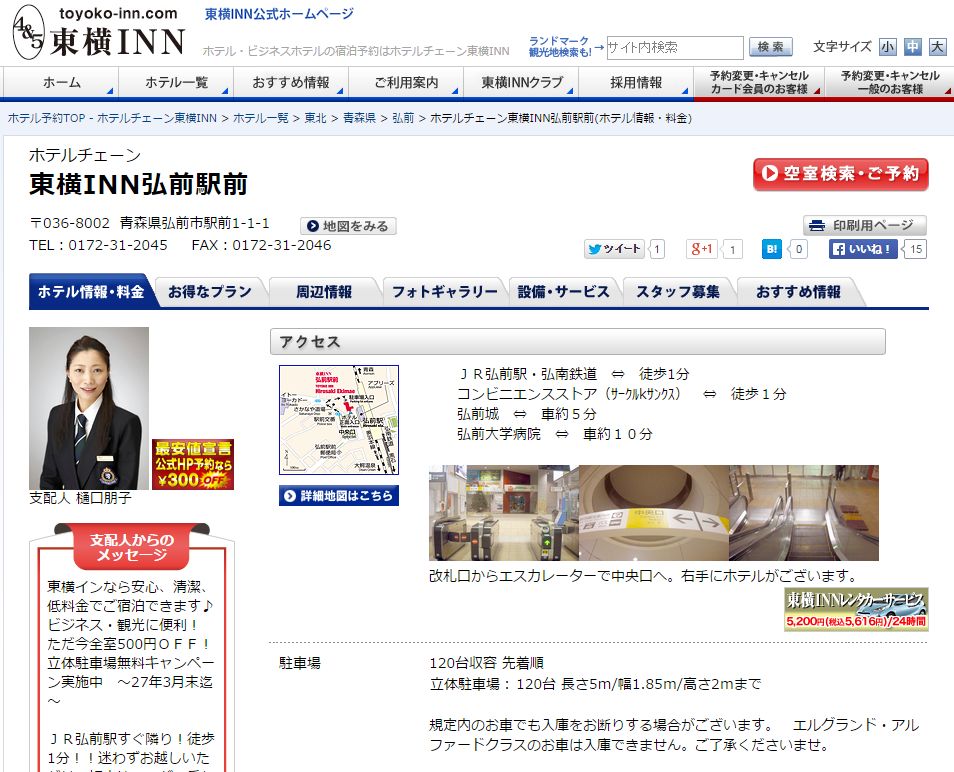Image resolution: width=954 pixels, height=772 pixels.
Task: Open the おすすめ情報 navigation menu
Action: click(x=291, y=82)
